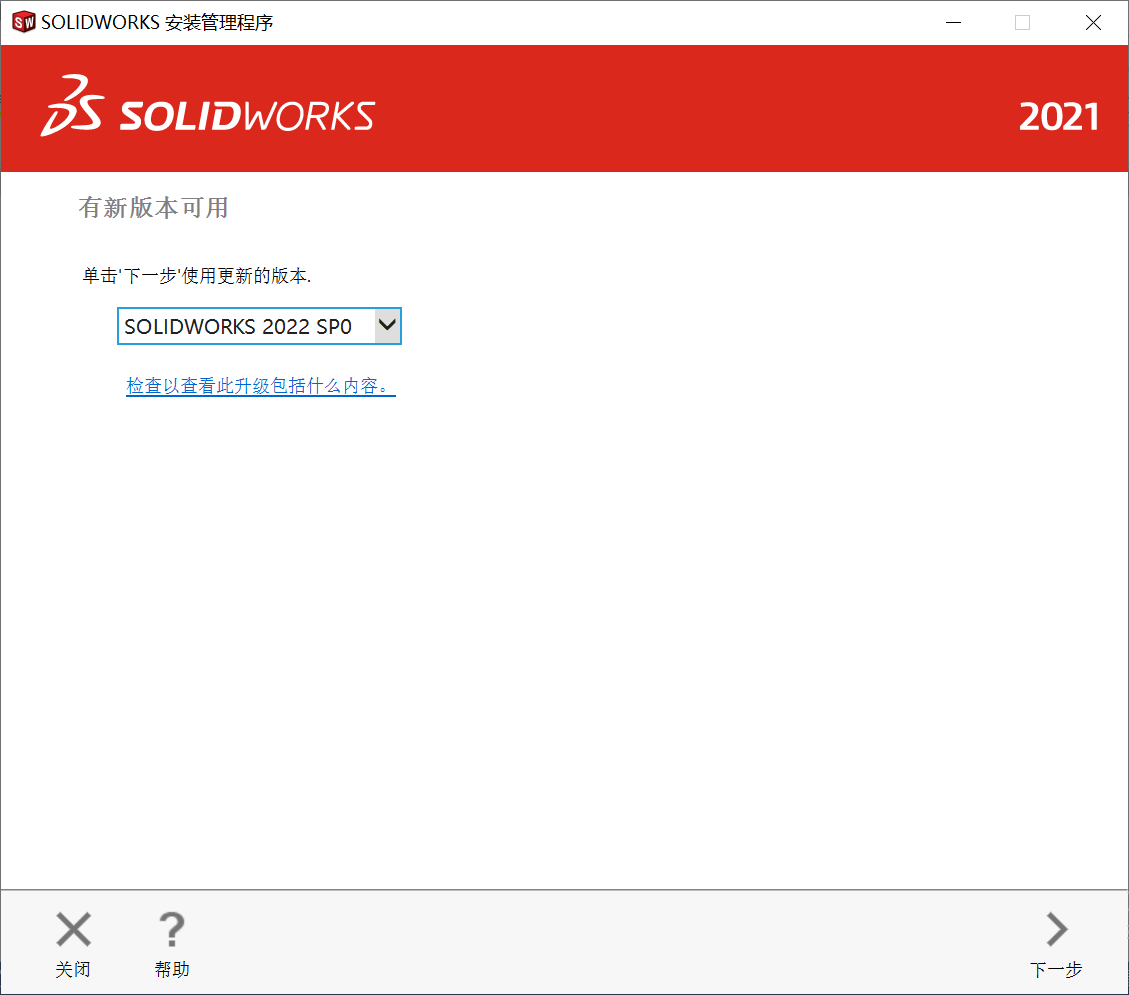
Task: Select the heading text 有新版本可用
Action: point(153,208)
